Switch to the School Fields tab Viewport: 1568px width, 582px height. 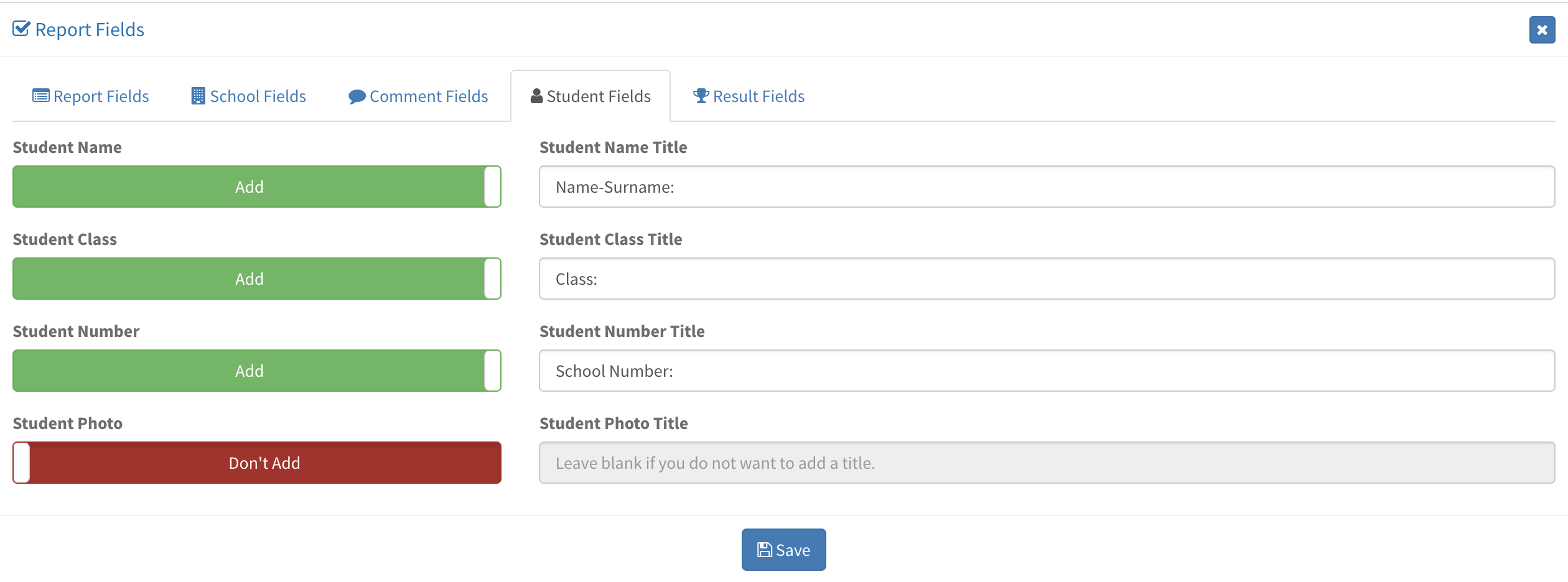(249, 96)
